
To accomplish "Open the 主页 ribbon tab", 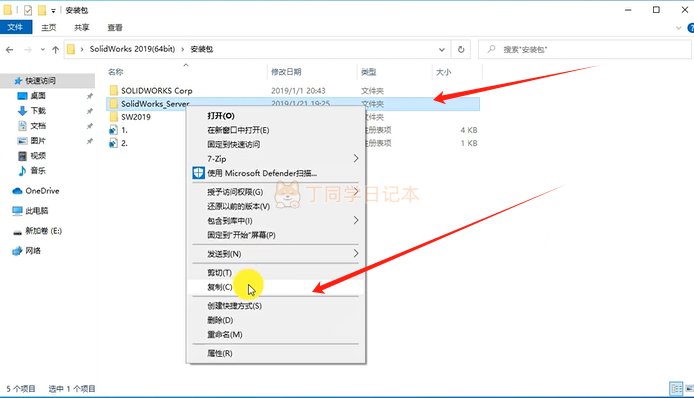I will tap(49, 27).
